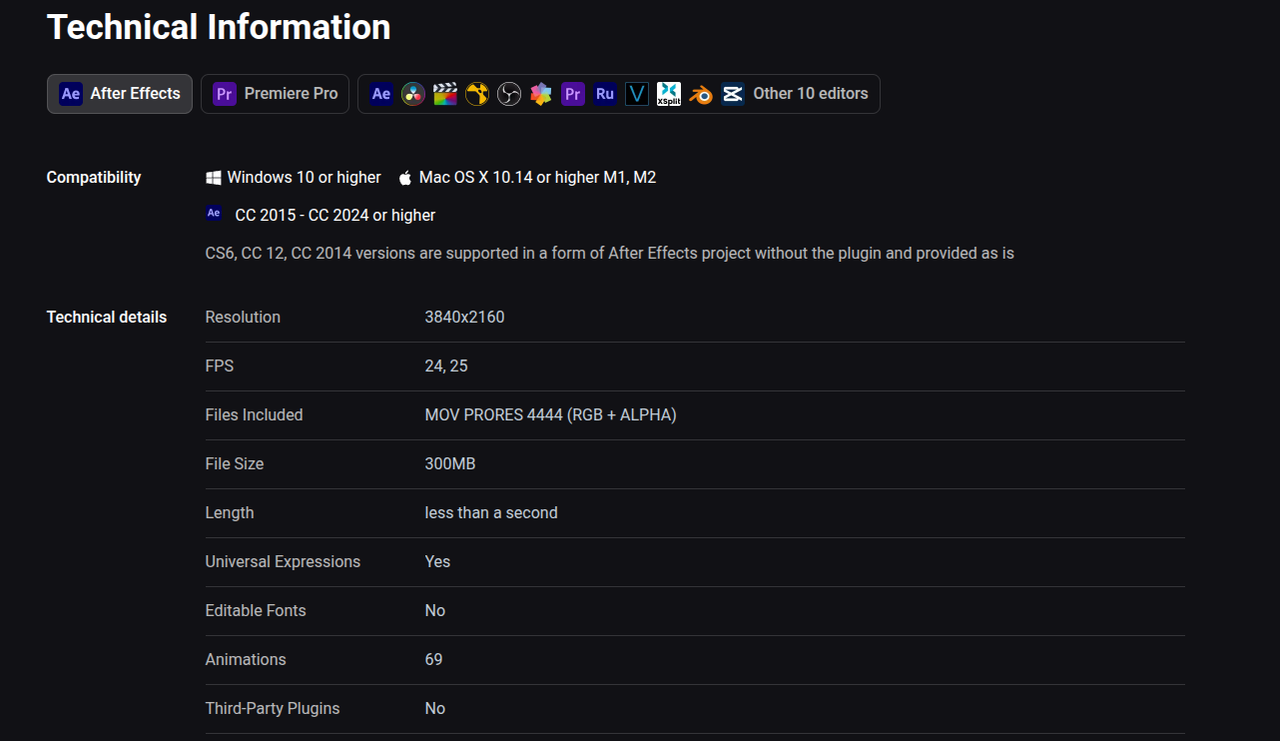Click the small Ae icon beside CC 2015

(x=214, y=213)
